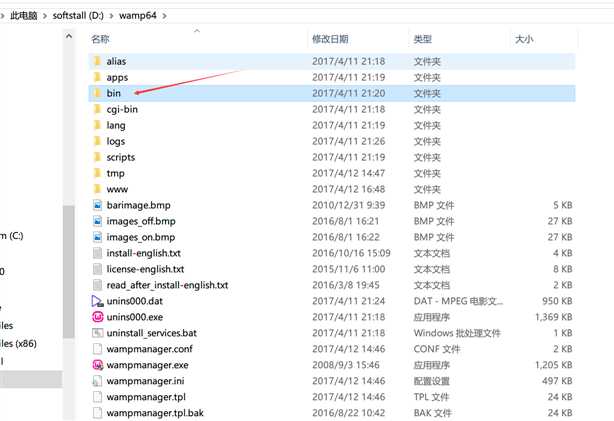Click the bin folder icon
This screenshot has width=614, height=421.
coord(98,93)
